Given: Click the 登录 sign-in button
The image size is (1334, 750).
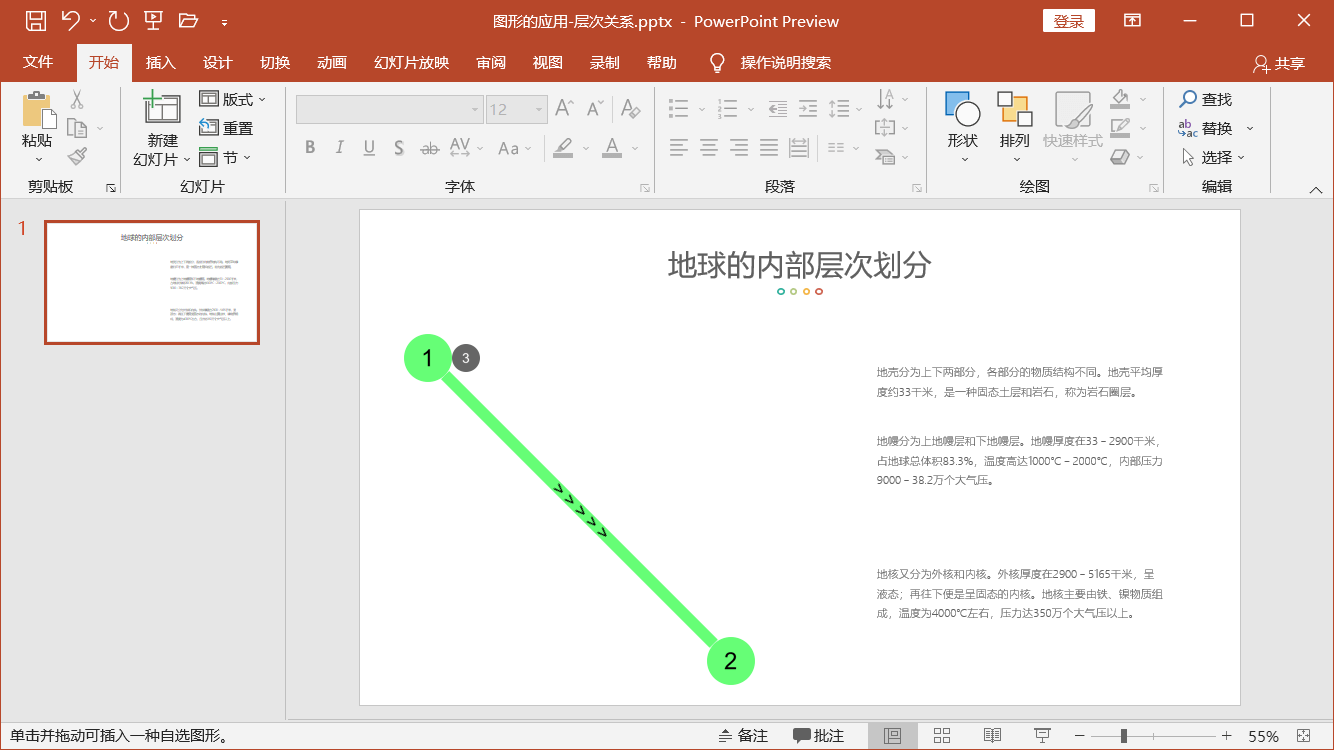Looking at the screenshot, I should tap(1069, 21).
